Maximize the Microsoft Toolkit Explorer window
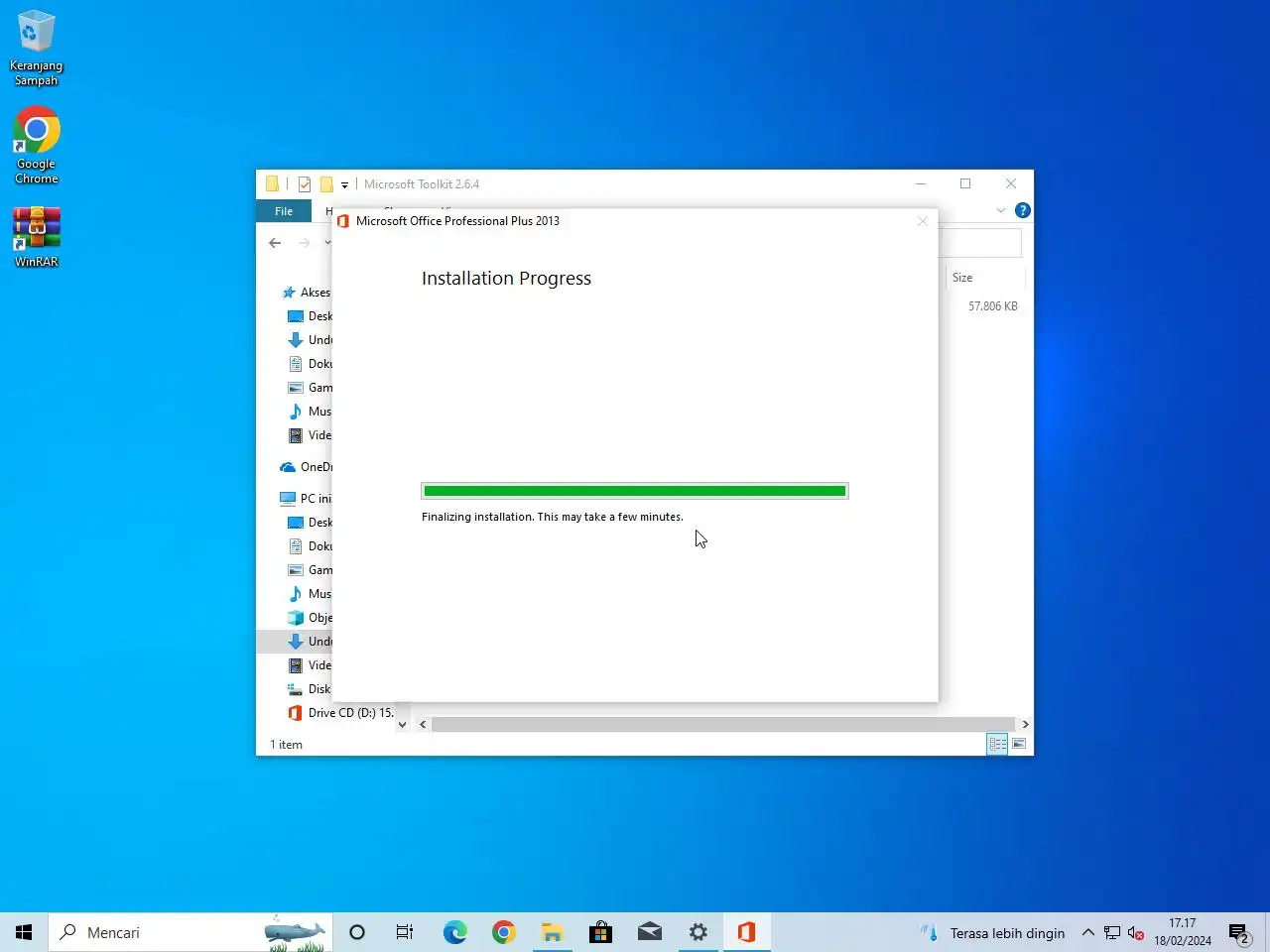The width and height of the screenshot is (1270, 952). click(965, 183)
